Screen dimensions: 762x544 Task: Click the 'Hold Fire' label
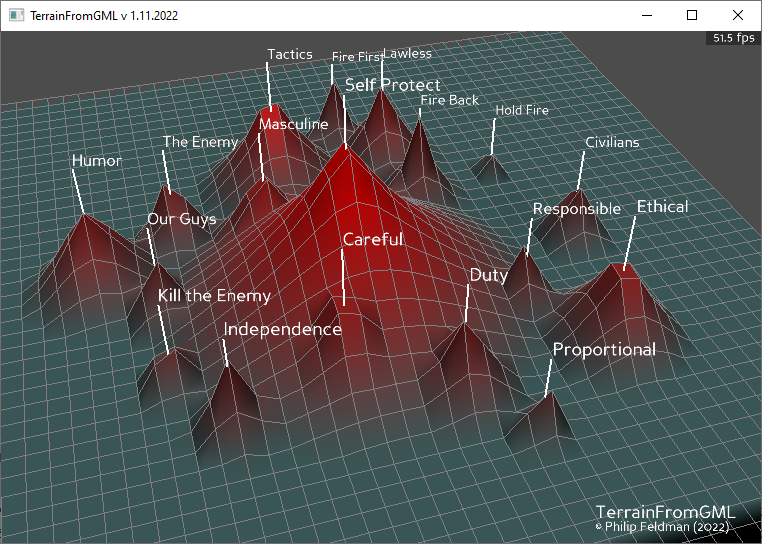pyautogui.click(x=522, y=110)
